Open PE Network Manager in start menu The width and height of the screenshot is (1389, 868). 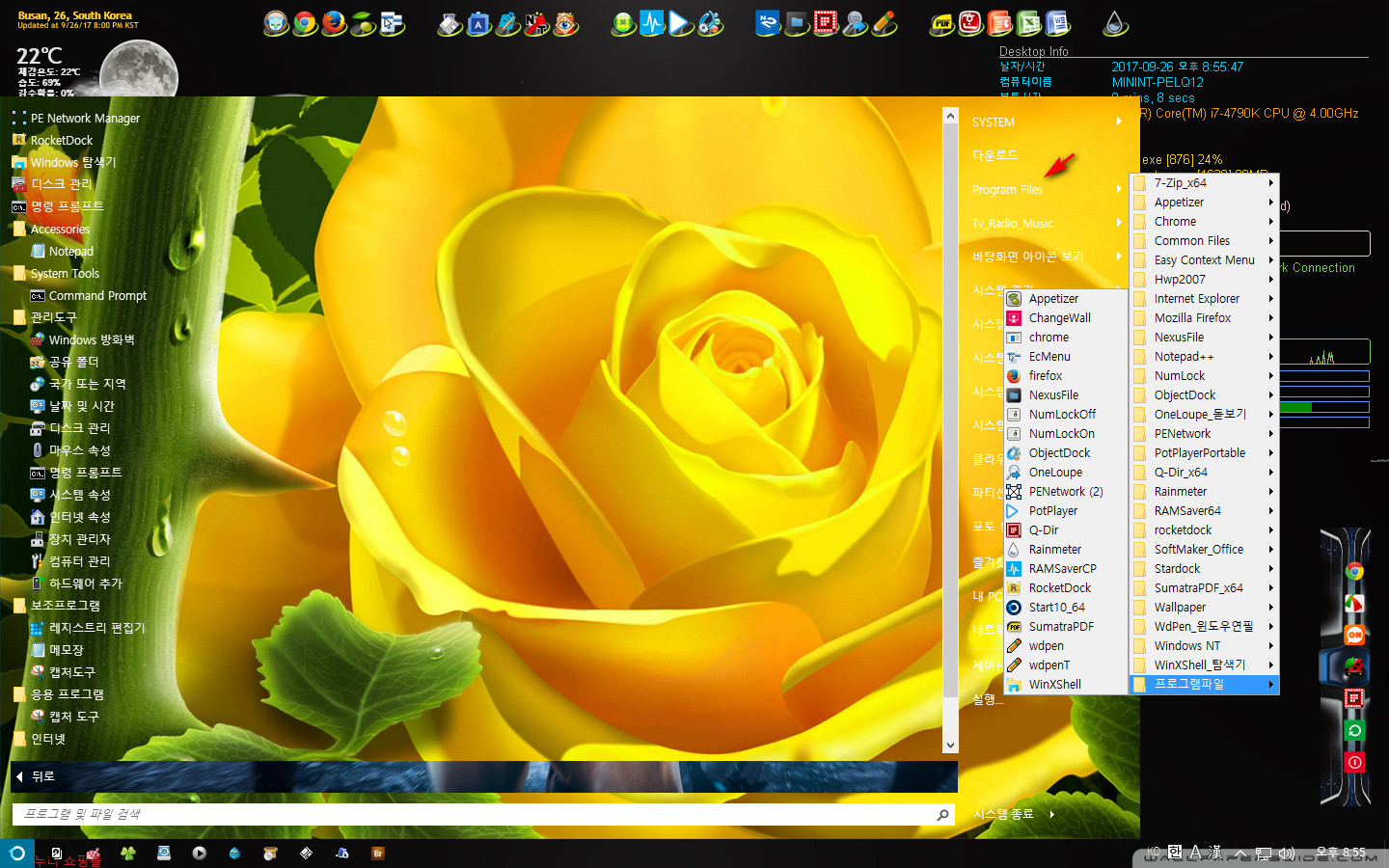coord(85,119)
